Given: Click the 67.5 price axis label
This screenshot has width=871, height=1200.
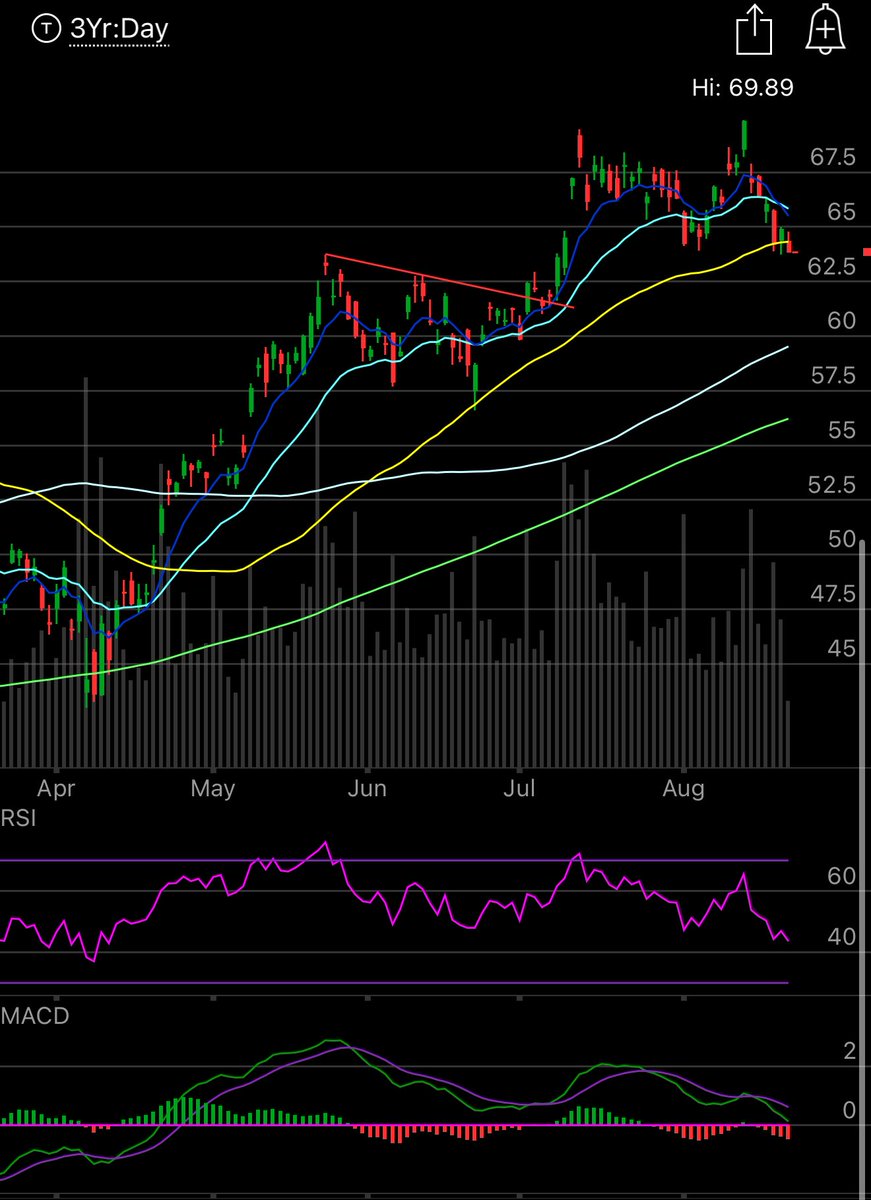Looking at the screenshot, I should click(x=832, y=157).
